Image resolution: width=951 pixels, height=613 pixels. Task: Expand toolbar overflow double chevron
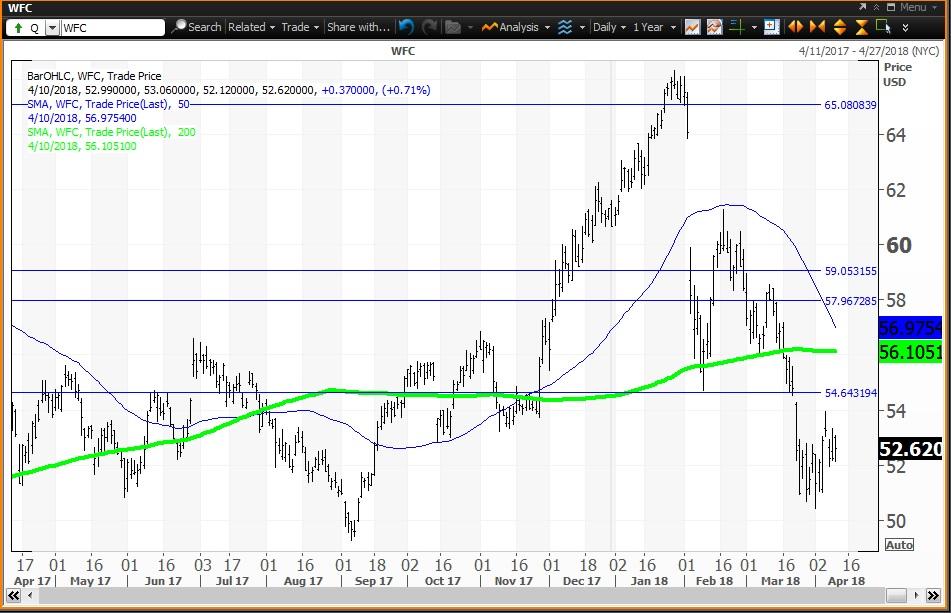click(x=906, y=27)
